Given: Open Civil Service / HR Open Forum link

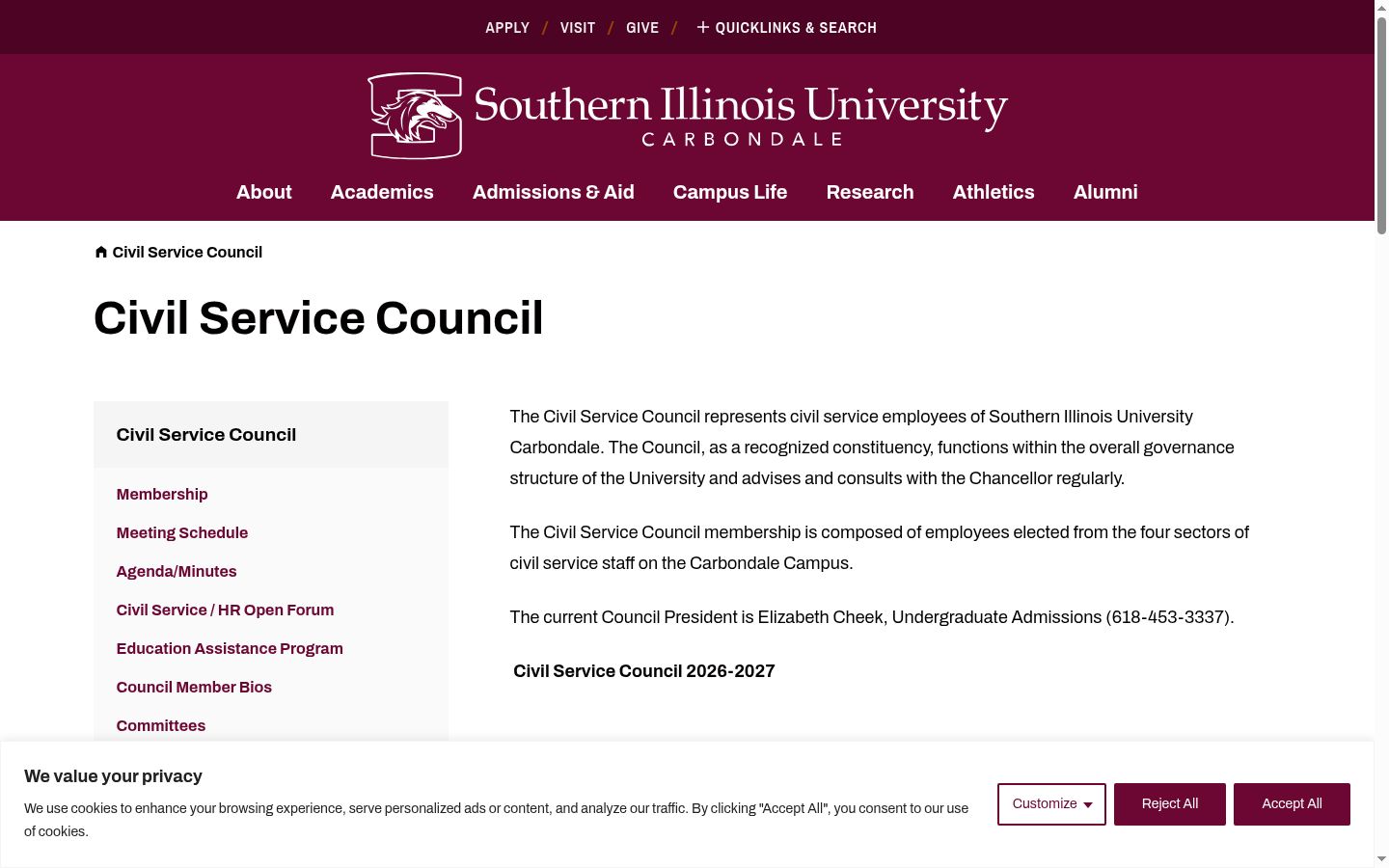Looking at the screenshot, I should coord(225,610).
